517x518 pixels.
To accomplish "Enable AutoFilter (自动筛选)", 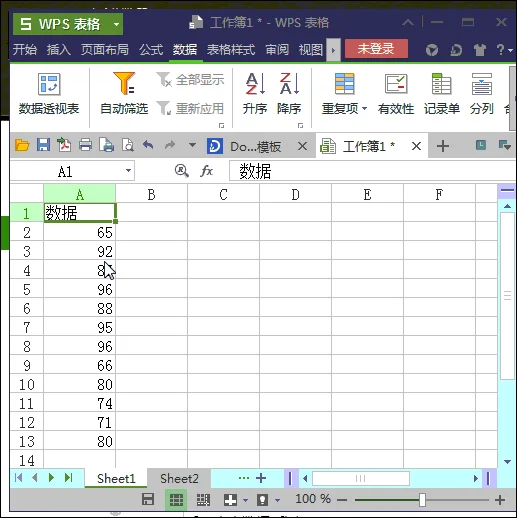I will (x=124, y=94).
